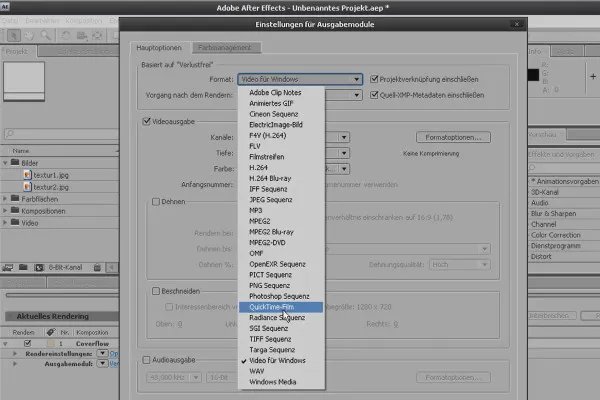The image size is (600, 400).
Task: Click the label tag icon in render queue header
Action: pyautogui.click(x=51, y=332)
